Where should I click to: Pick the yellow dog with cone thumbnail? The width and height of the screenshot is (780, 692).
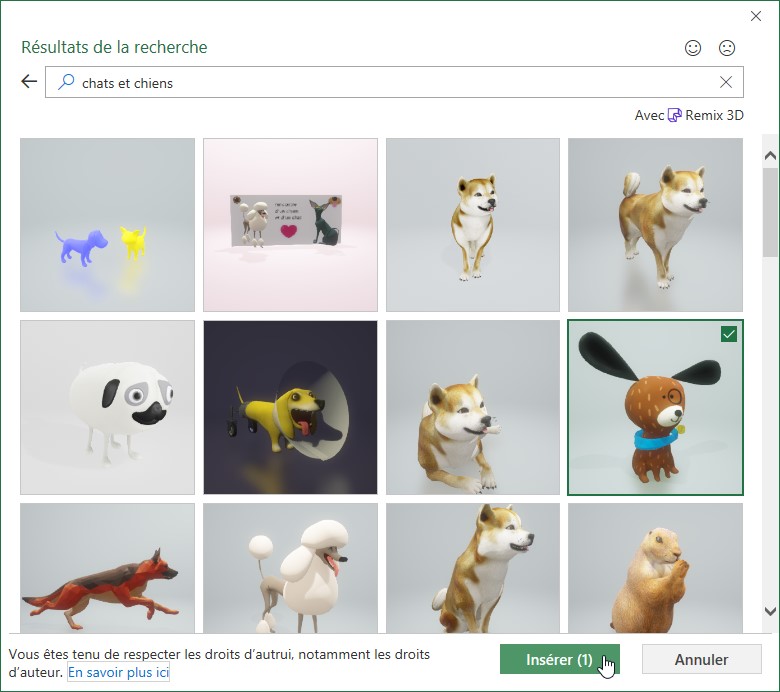pyautogui.click(x=290, y=407)
